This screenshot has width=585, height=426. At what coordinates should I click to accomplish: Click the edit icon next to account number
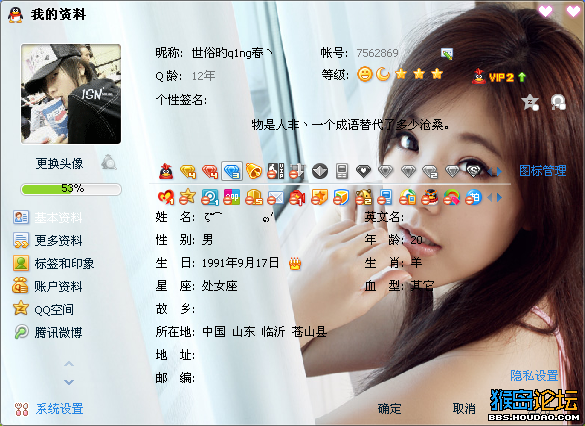447,53
